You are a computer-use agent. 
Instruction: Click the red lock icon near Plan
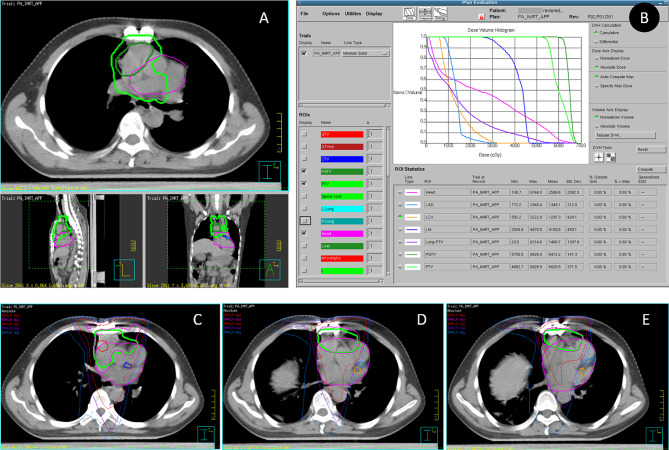pyautogui.click(x=482, y=17)
